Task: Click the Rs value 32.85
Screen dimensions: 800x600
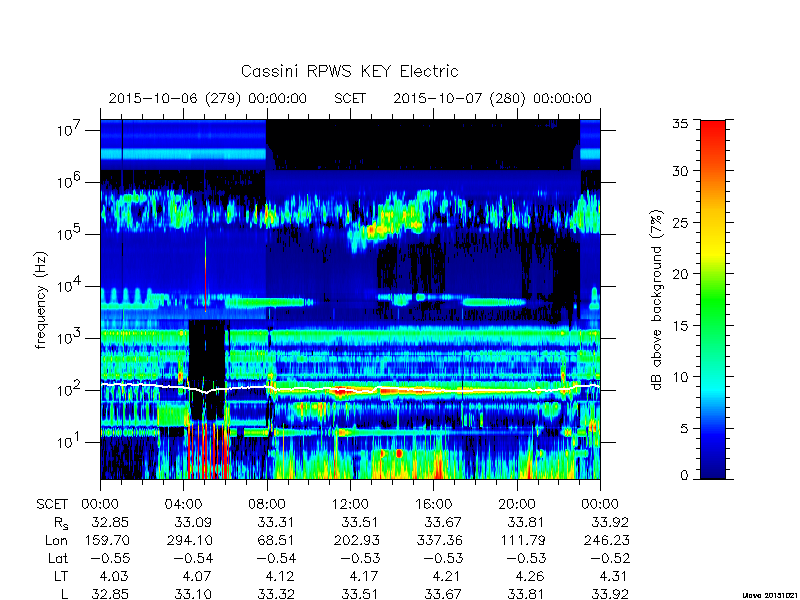Action: pyautogui.click(x=110, y=522)
